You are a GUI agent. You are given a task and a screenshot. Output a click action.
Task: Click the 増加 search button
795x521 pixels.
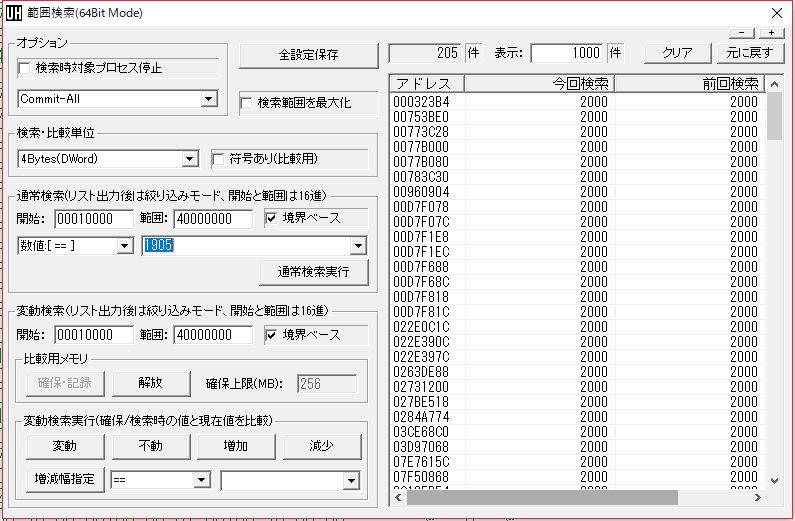pyautogui.click(x=236, y=446)
